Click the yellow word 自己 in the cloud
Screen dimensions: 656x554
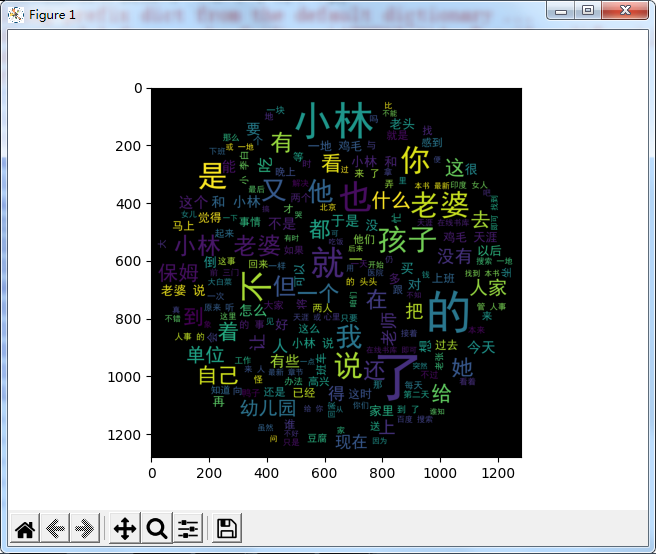pyautogui.click(x=218, y=377)
